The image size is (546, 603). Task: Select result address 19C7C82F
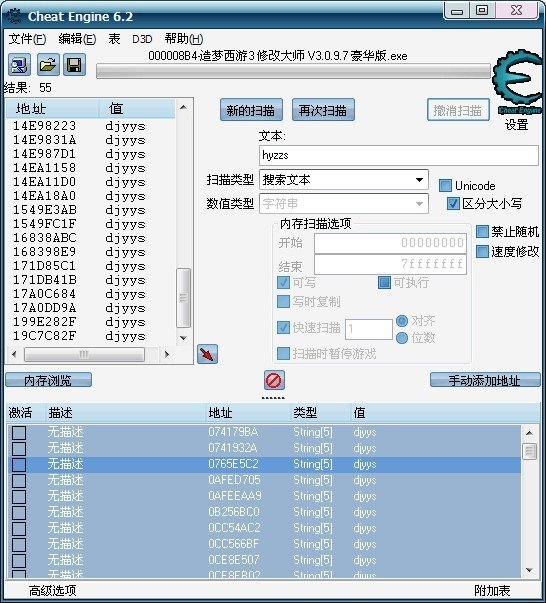point(90,336)
